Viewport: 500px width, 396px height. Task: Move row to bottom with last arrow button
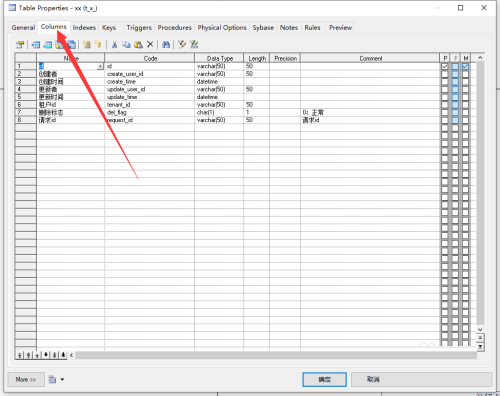point(63,355)
